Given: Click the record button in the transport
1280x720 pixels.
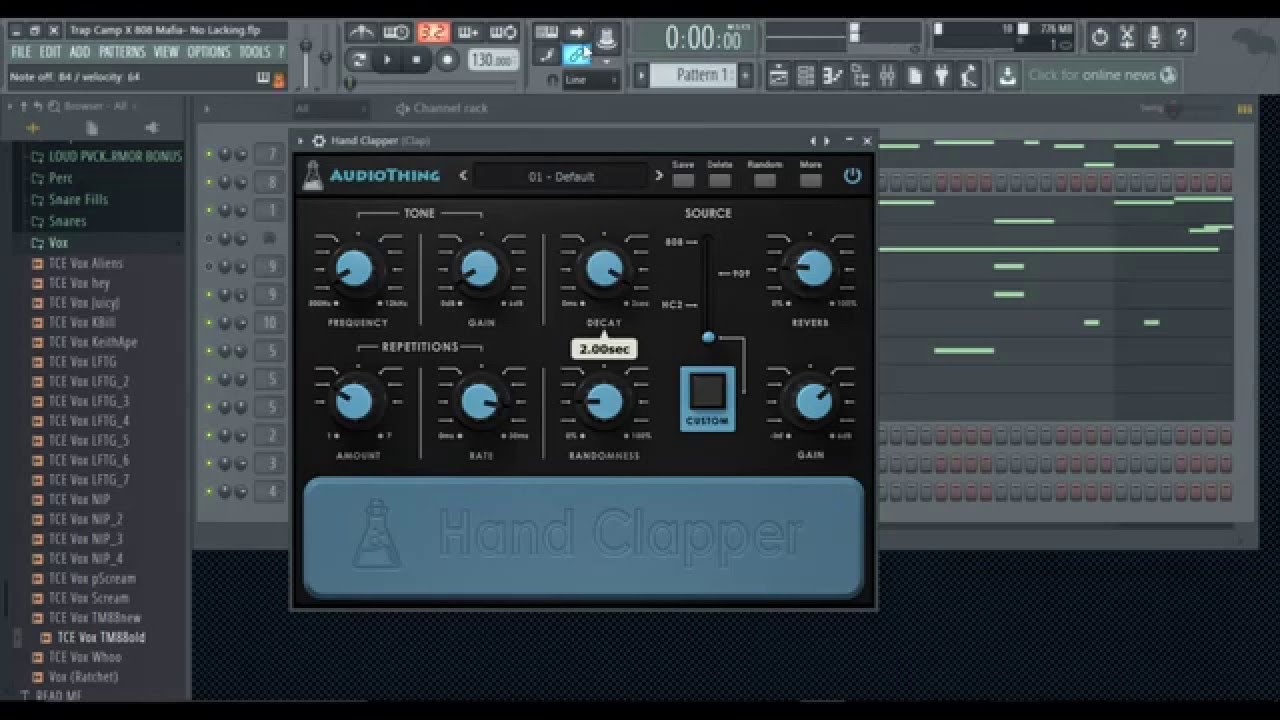Looking at the screenshot, I should pyautogui.click(x=447, y=60).
